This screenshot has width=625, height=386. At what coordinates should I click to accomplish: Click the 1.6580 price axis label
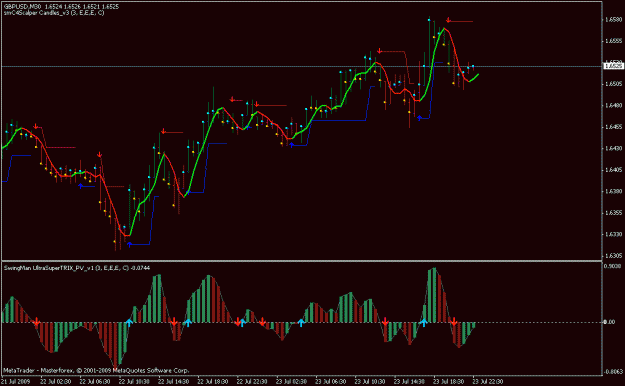613,20
